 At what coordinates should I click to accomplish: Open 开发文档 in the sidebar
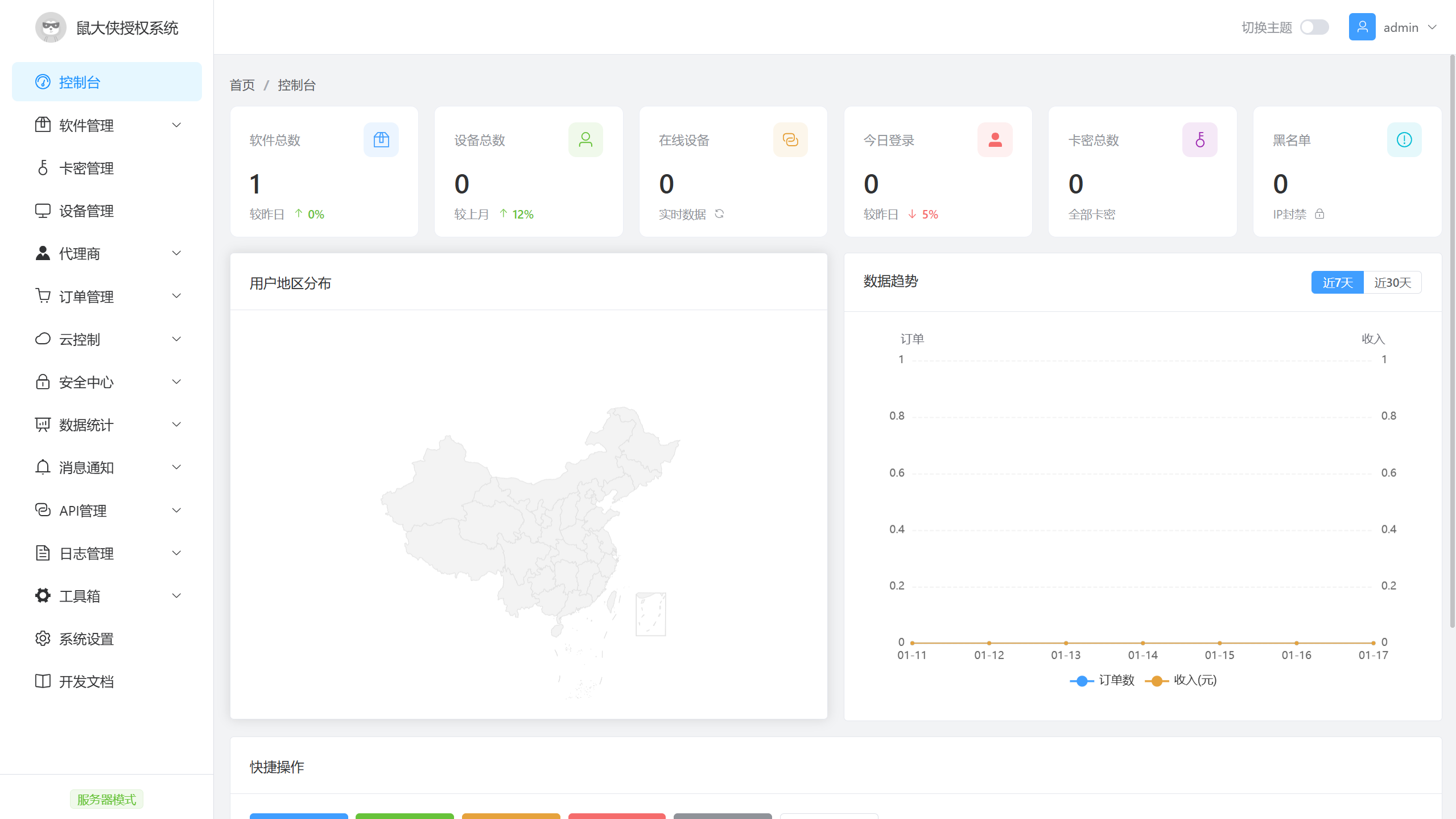point(86,681)
